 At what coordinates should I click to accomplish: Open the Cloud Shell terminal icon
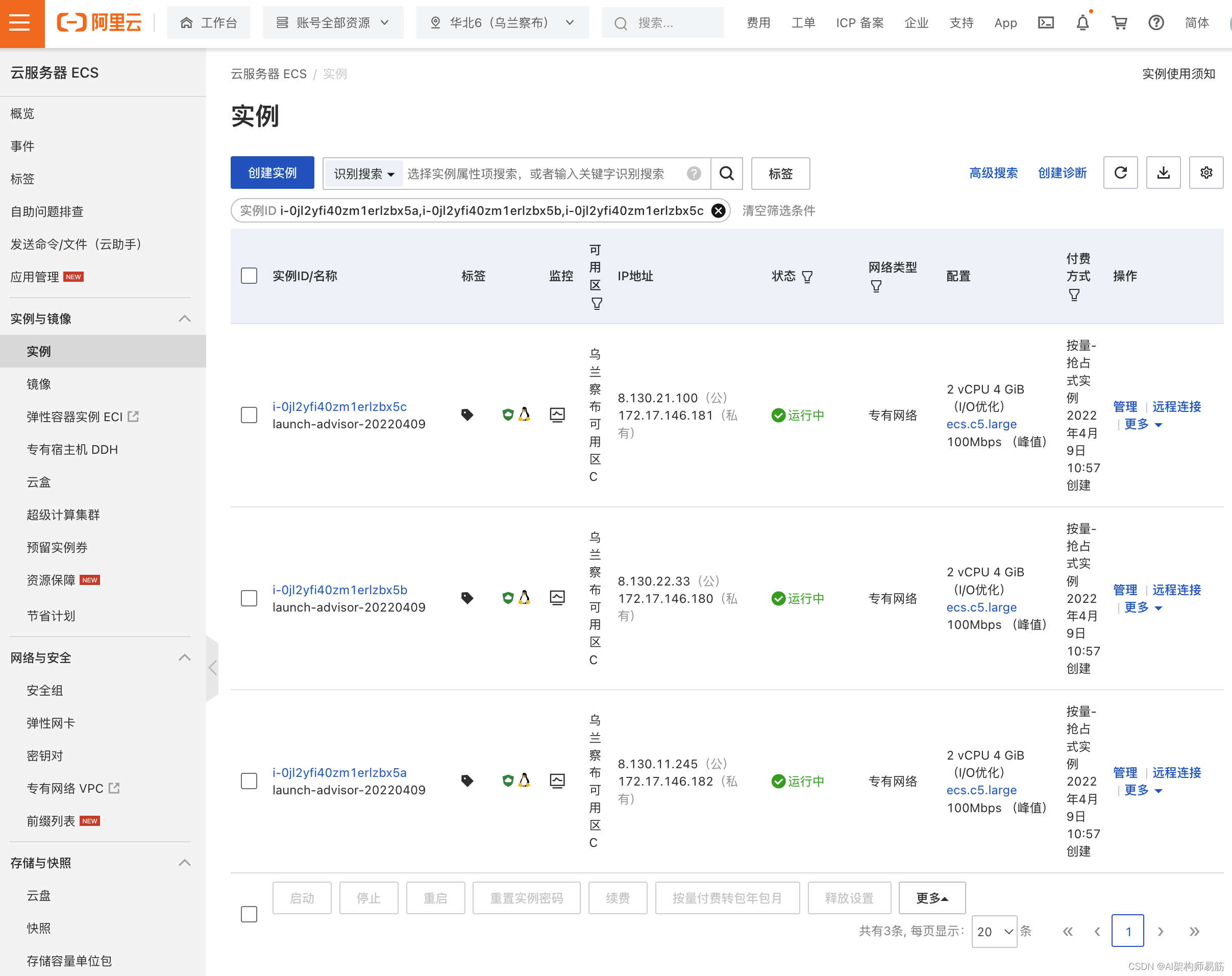click(1045, 23)
